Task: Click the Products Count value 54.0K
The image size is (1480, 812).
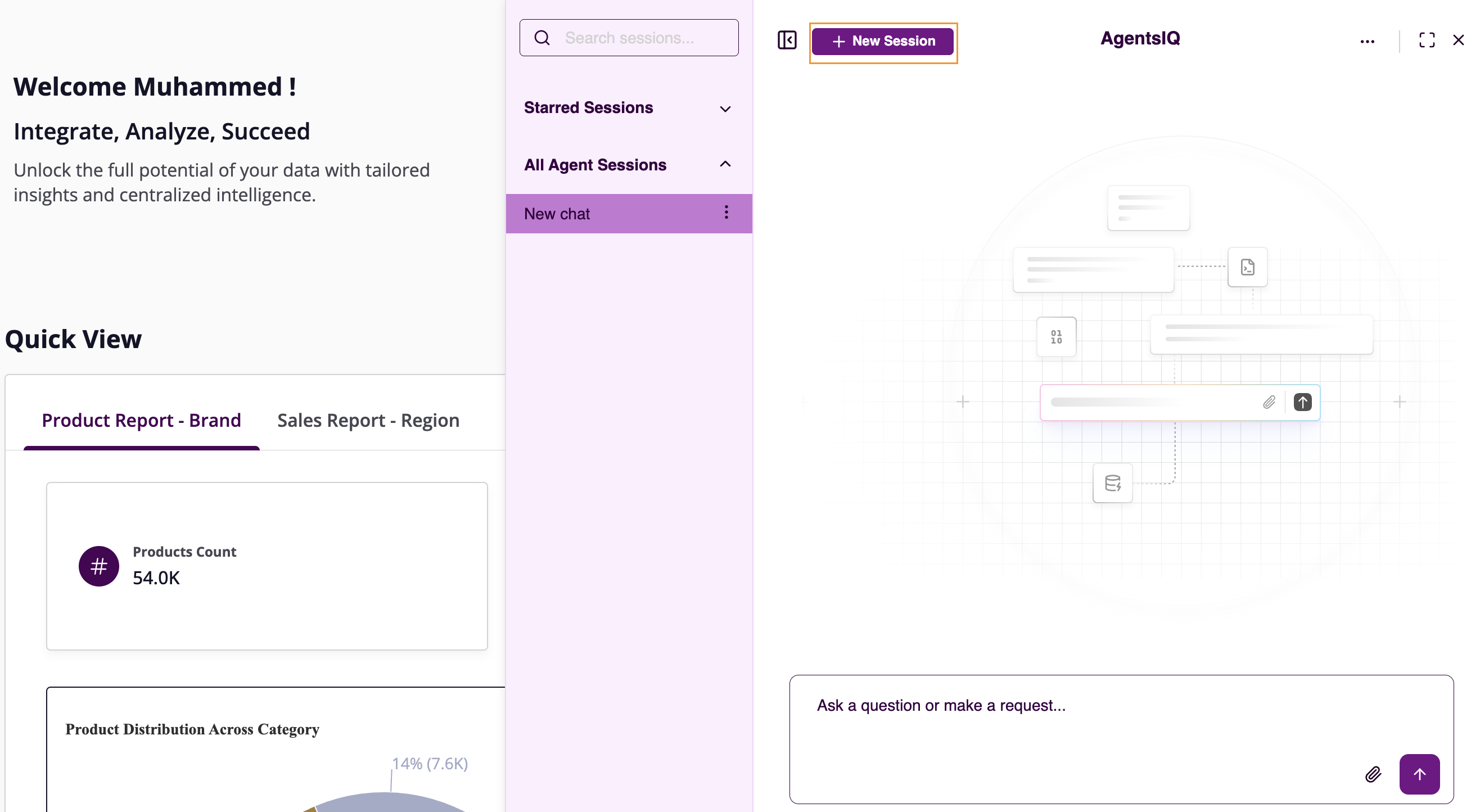Action: click(x=156, y=578)
